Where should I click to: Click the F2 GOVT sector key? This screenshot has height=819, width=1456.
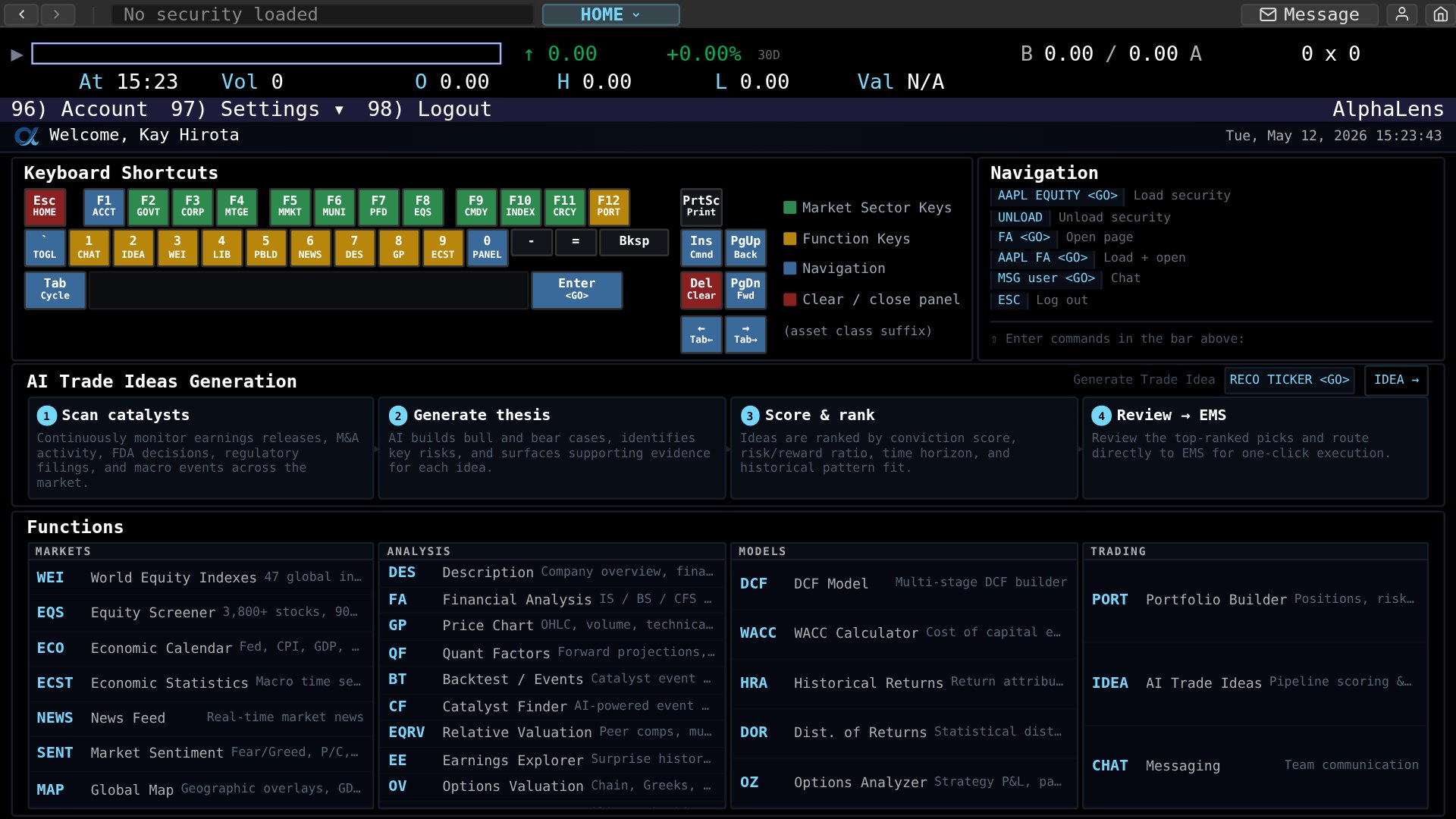148,206
